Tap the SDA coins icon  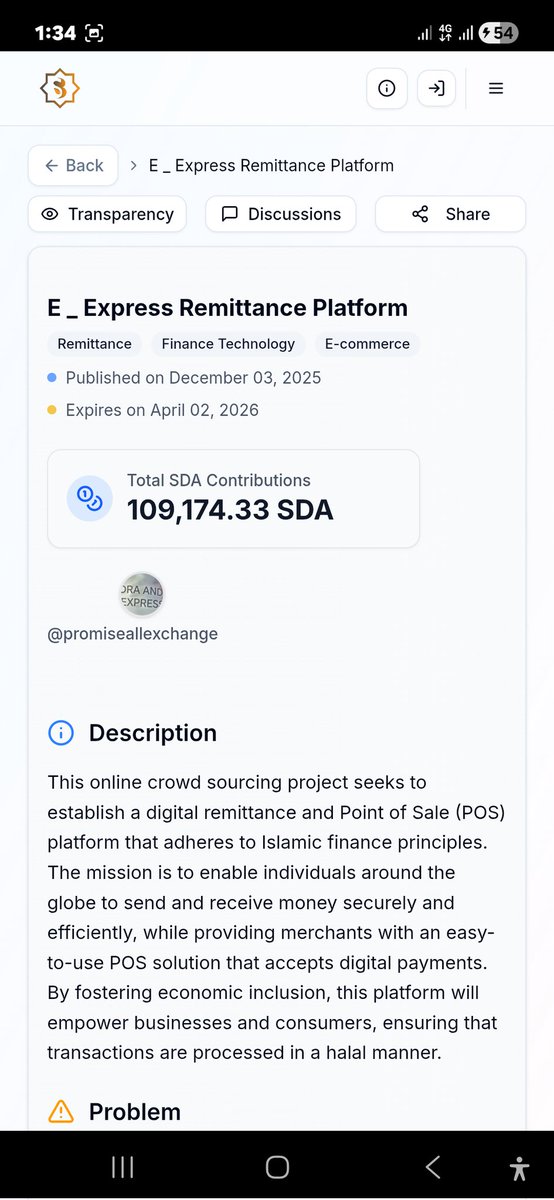90,498
